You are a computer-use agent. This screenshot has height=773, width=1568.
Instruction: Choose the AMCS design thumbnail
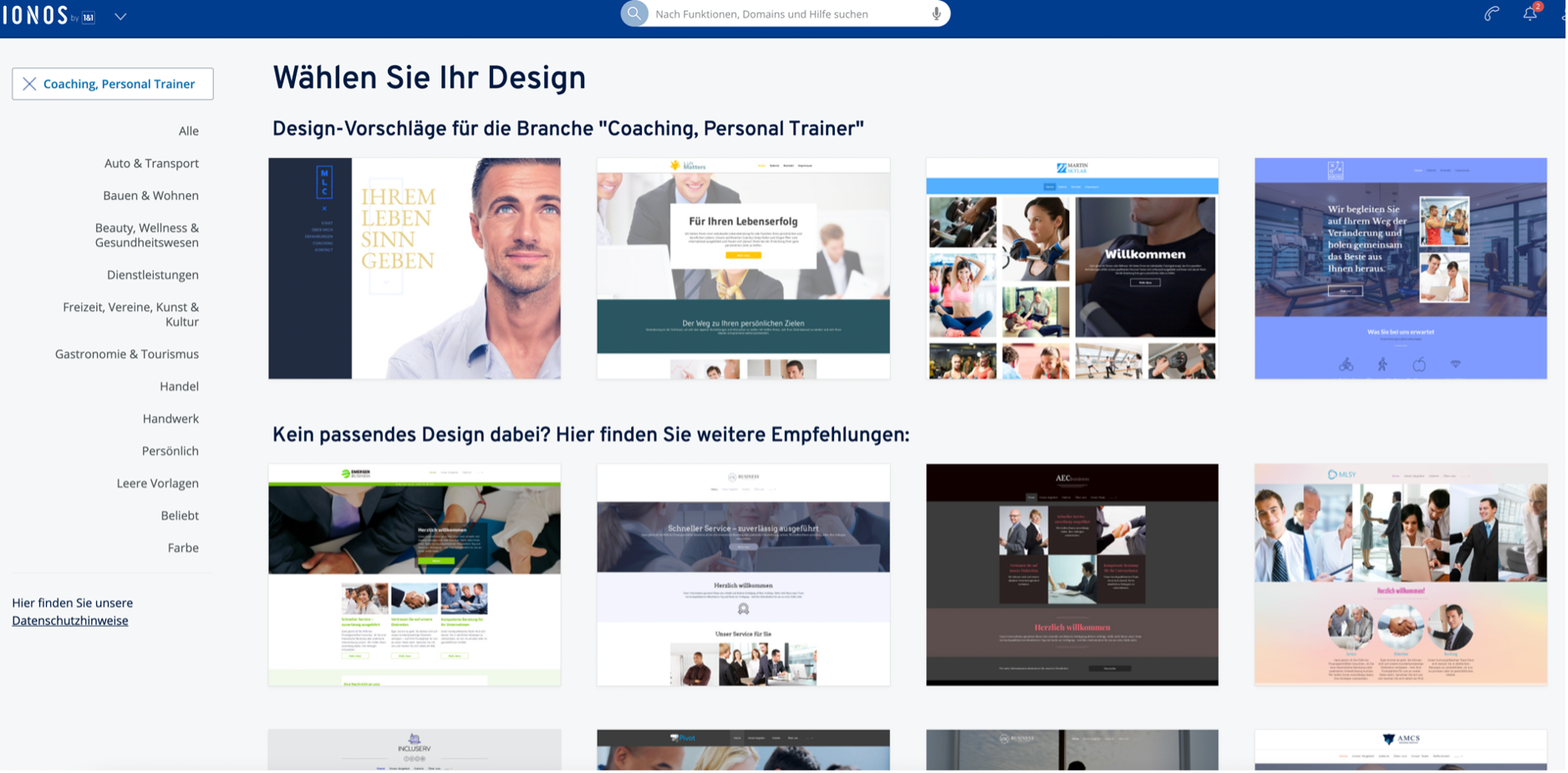coord(1401,750)
